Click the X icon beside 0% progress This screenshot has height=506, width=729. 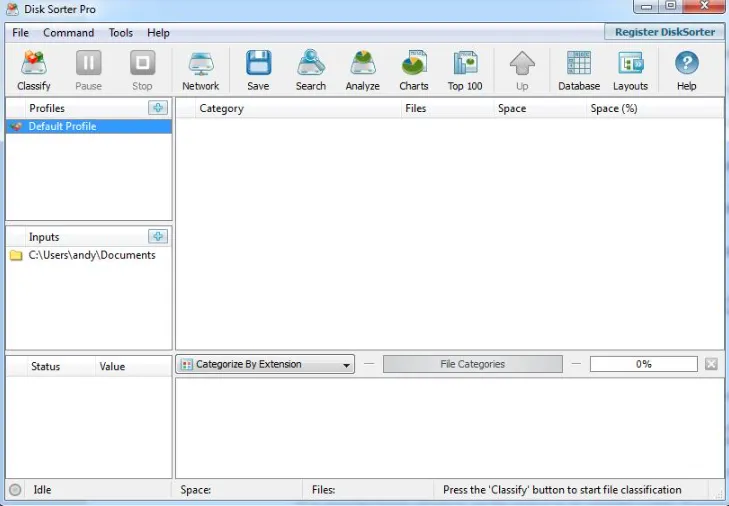pyautogui.click(x=711, y=364)
